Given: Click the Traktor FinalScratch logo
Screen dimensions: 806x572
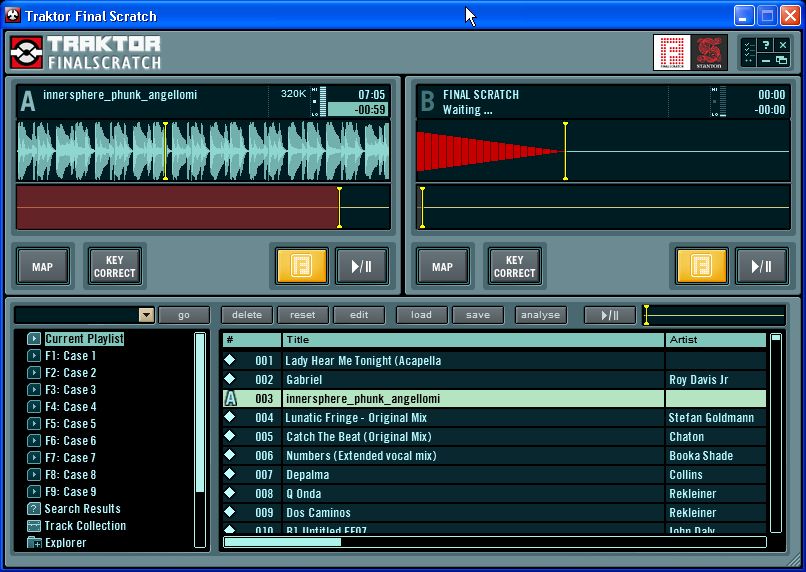Looking at the screenshot, I should click(x=85, y=52).
